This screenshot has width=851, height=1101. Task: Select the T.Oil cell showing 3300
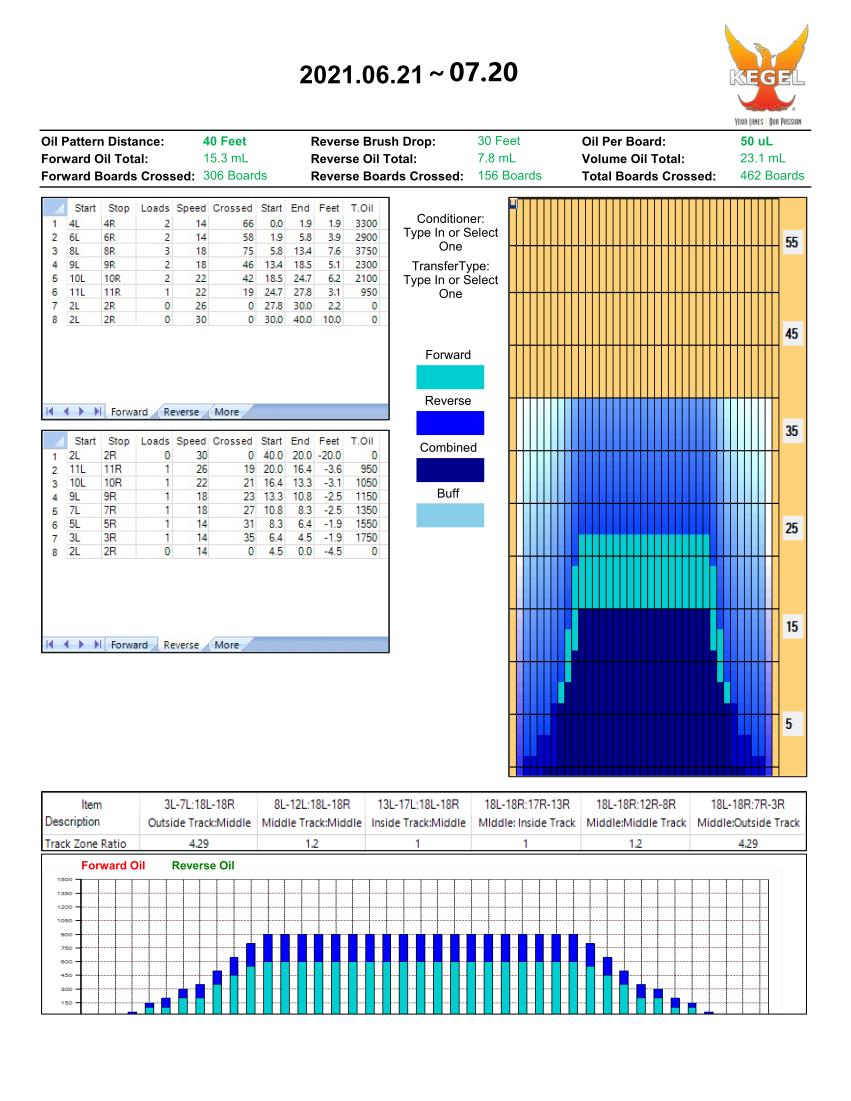[x=366, y=223]
